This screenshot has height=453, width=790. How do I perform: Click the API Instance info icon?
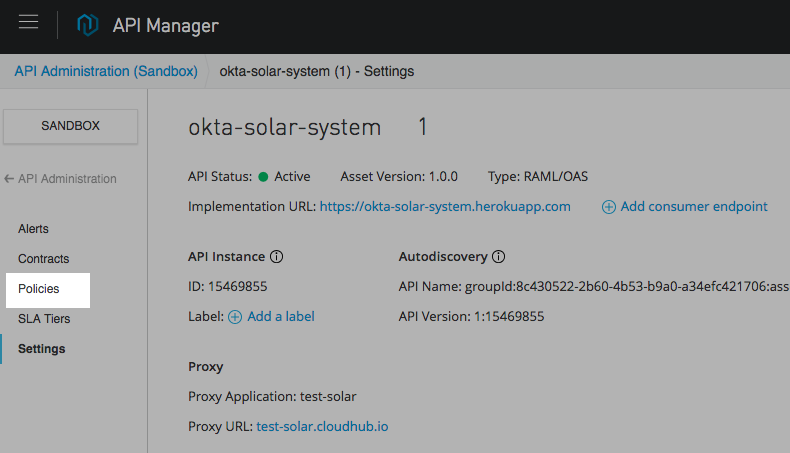277,257
